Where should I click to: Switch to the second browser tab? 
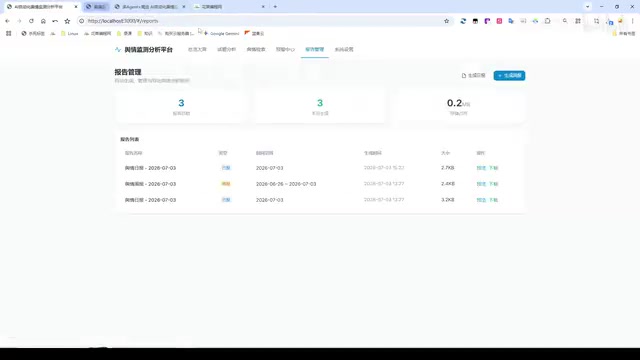(x=96, y=7)
